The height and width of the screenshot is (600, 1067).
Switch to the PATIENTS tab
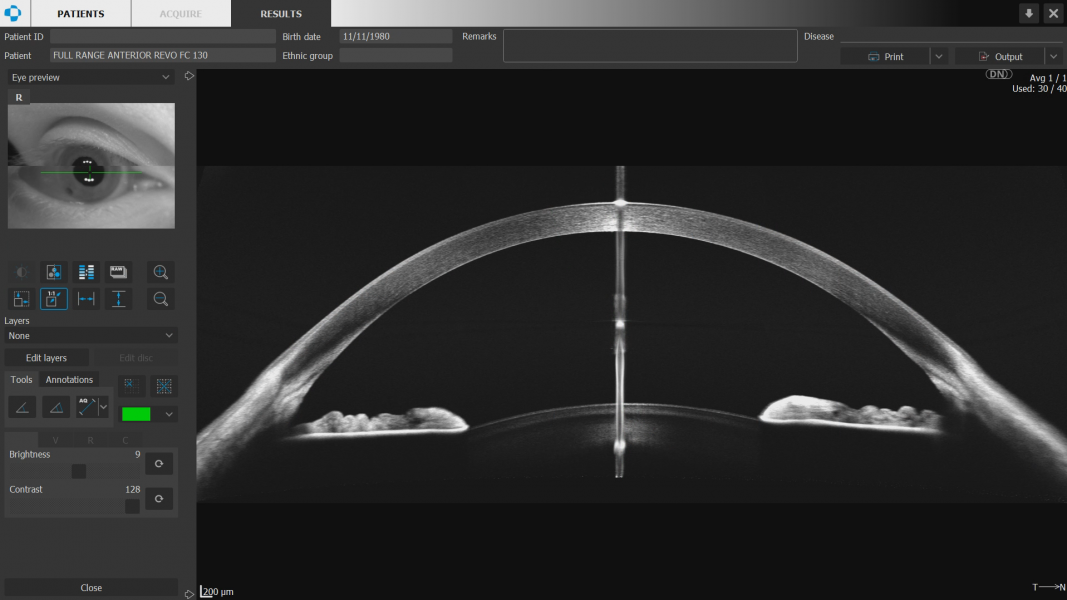pos(80,14)
